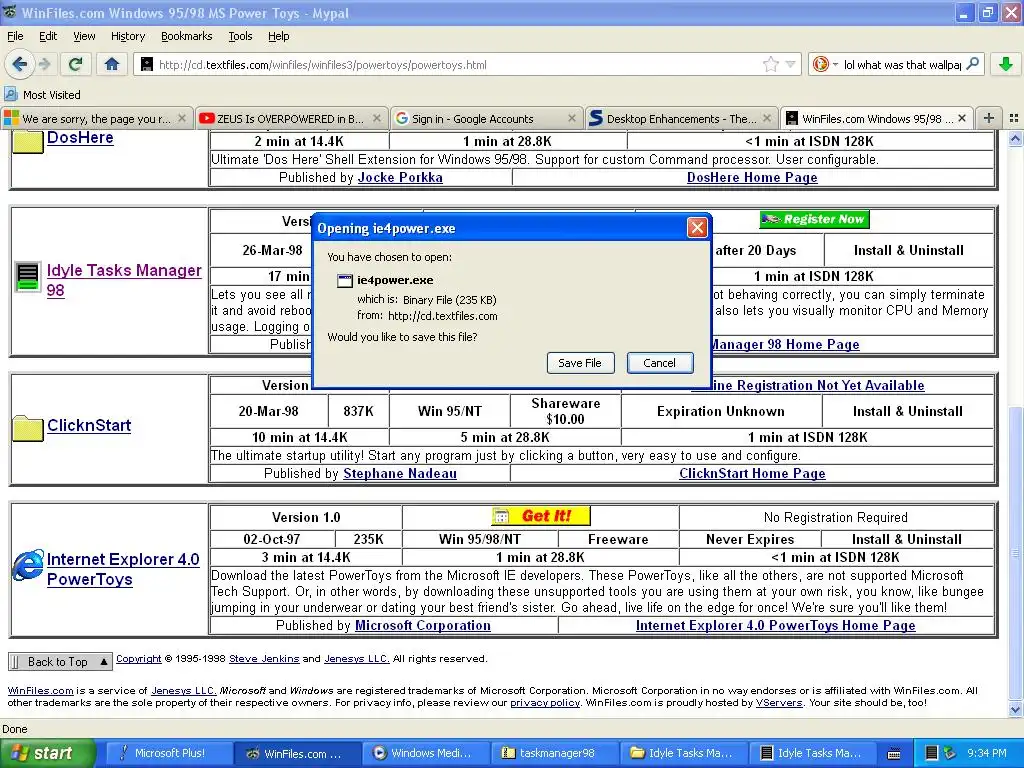Viewport: 1024px width, 768px height.
Task: Open the Windows start menu
Action: (x=47, y=753)
